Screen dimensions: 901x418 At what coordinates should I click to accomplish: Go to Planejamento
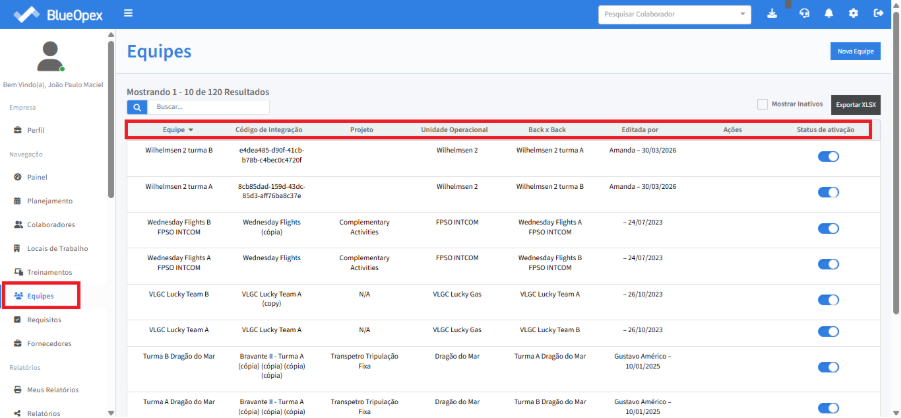pyautogui.click(x=49, y=201)
